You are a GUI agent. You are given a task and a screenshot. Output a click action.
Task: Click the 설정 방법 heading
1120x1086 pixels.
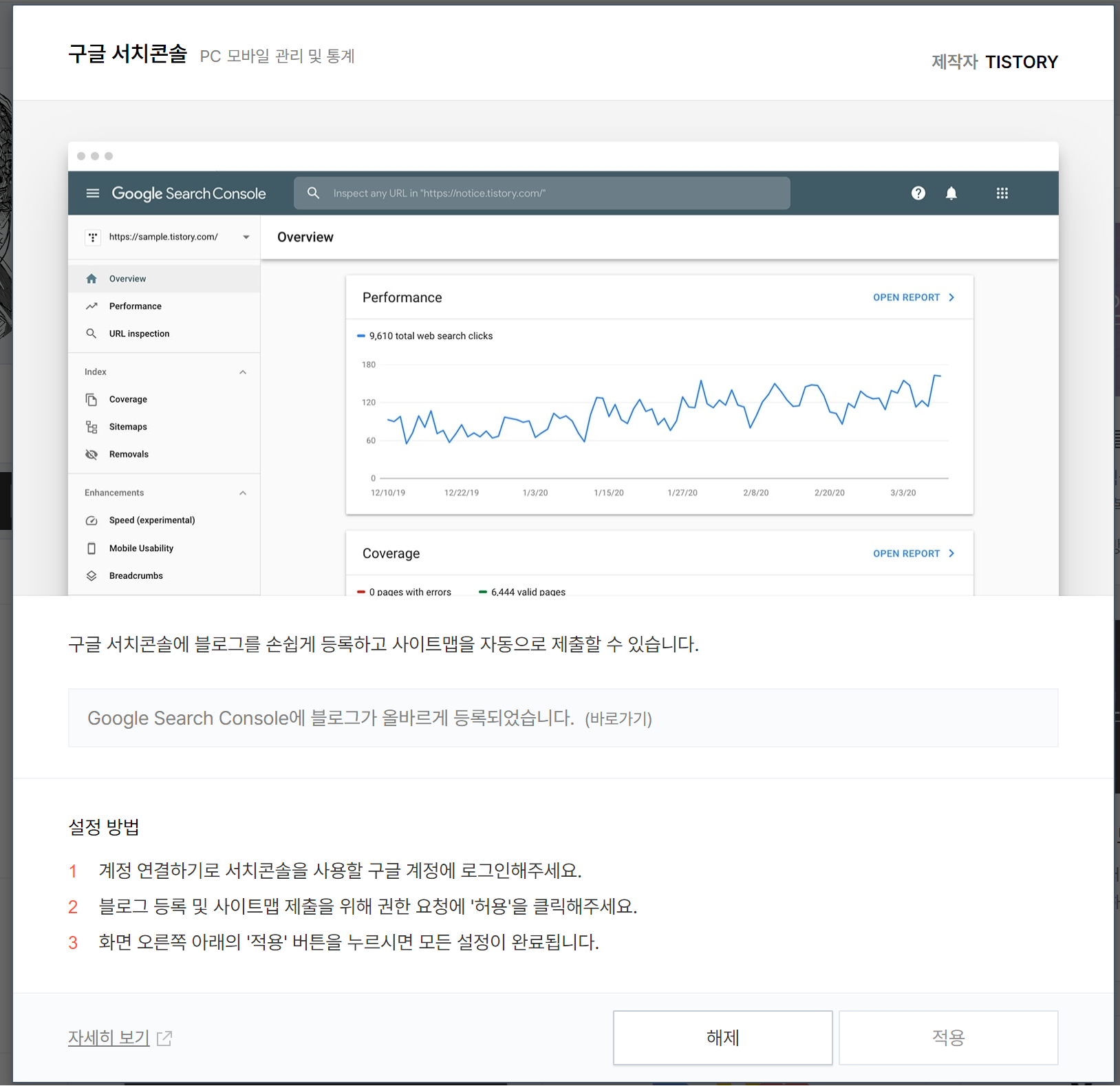(x=104, y=827)
